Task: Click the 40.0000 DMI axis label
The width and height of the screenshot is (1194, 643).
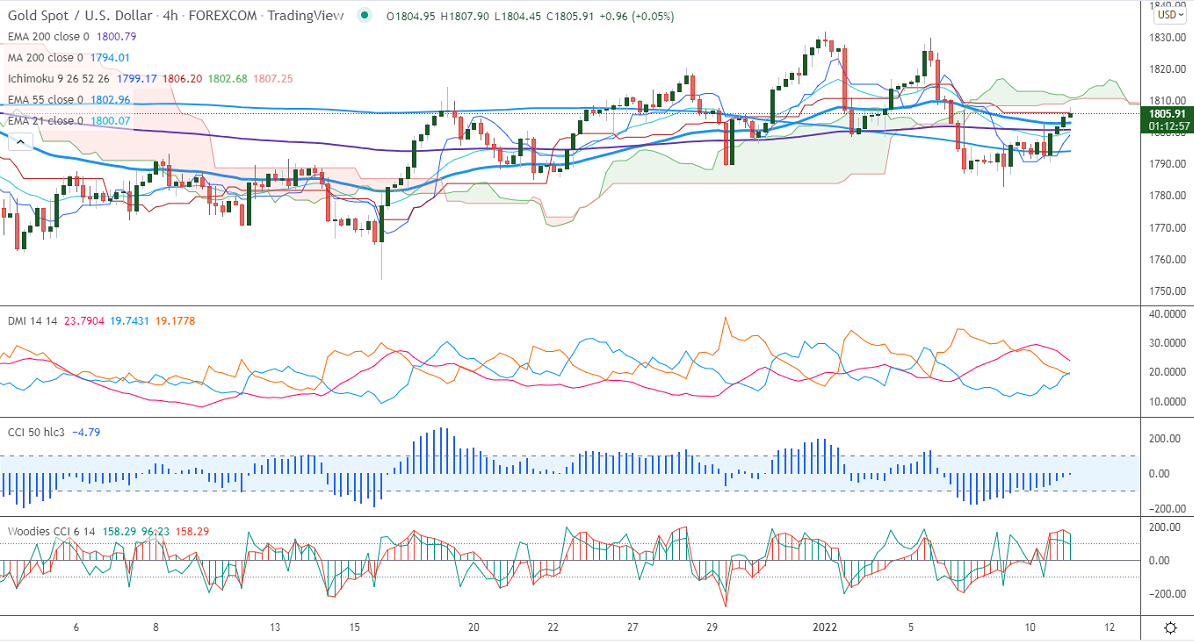Action: tap(1167, 314)
